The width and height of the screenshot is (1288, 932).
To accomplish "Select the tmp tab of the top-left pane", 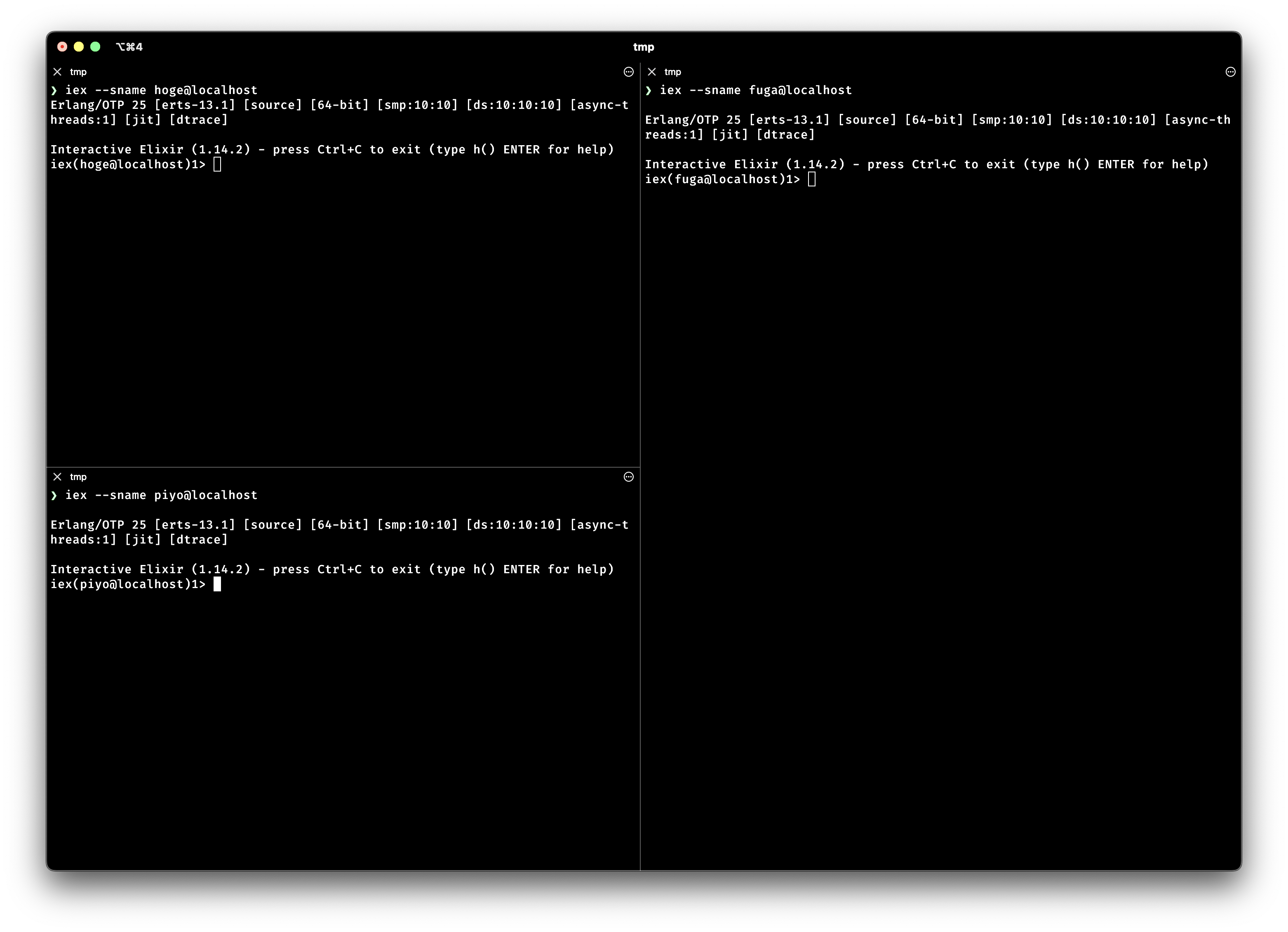I will click(78, 72).
